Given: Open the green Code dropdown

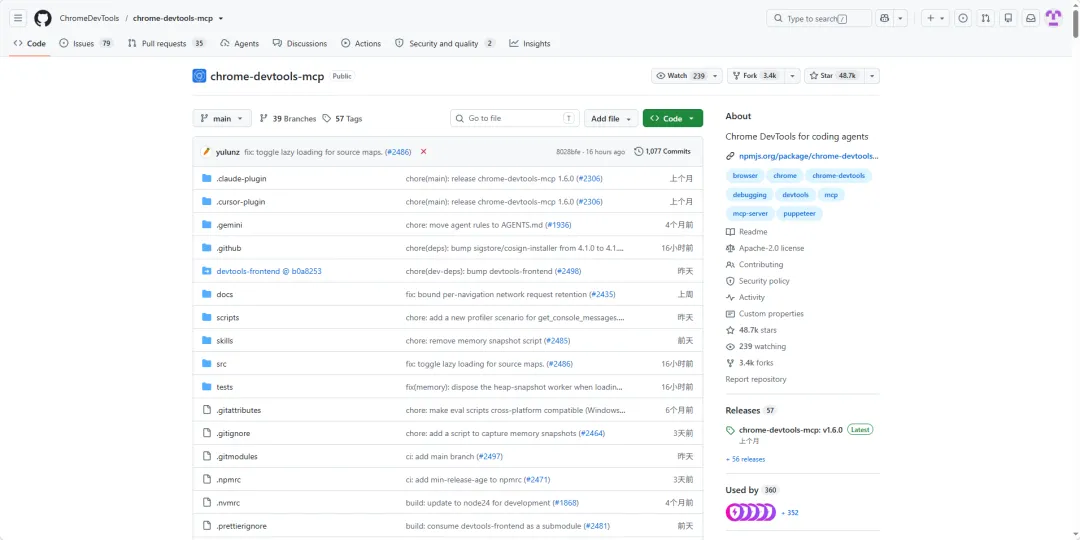Looking at the screenshot, I should [672, 118].
